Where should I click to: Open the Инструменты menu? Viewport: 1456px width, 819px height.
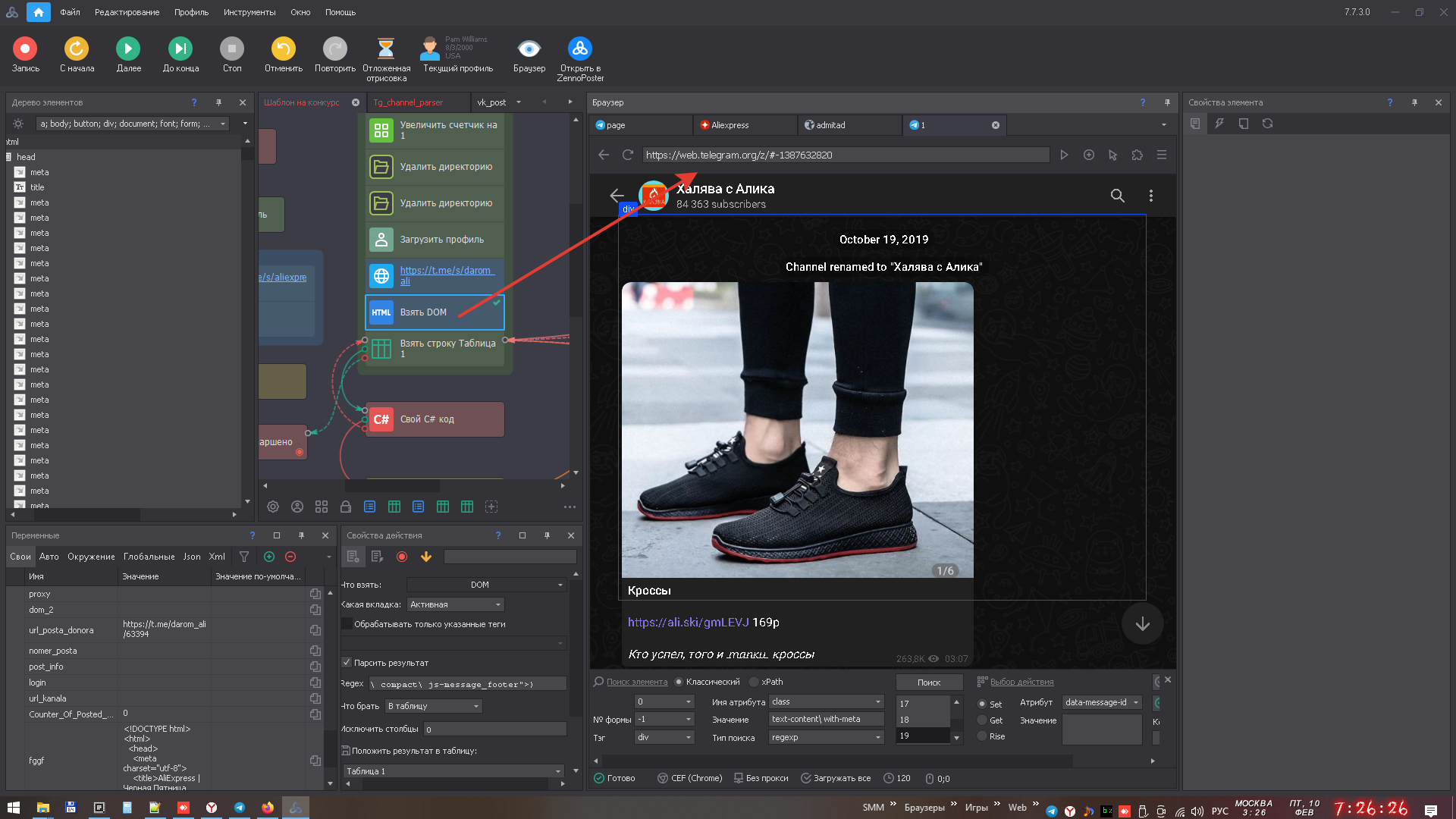pyautogui.click(x=249, y=12)
